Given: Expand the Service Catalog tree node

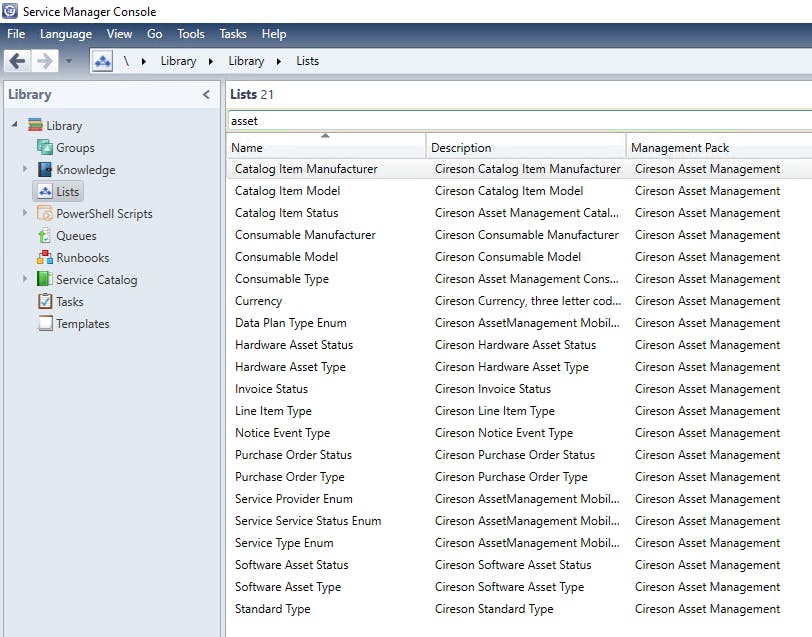Looking at the screenshot, I should (25, 279).
